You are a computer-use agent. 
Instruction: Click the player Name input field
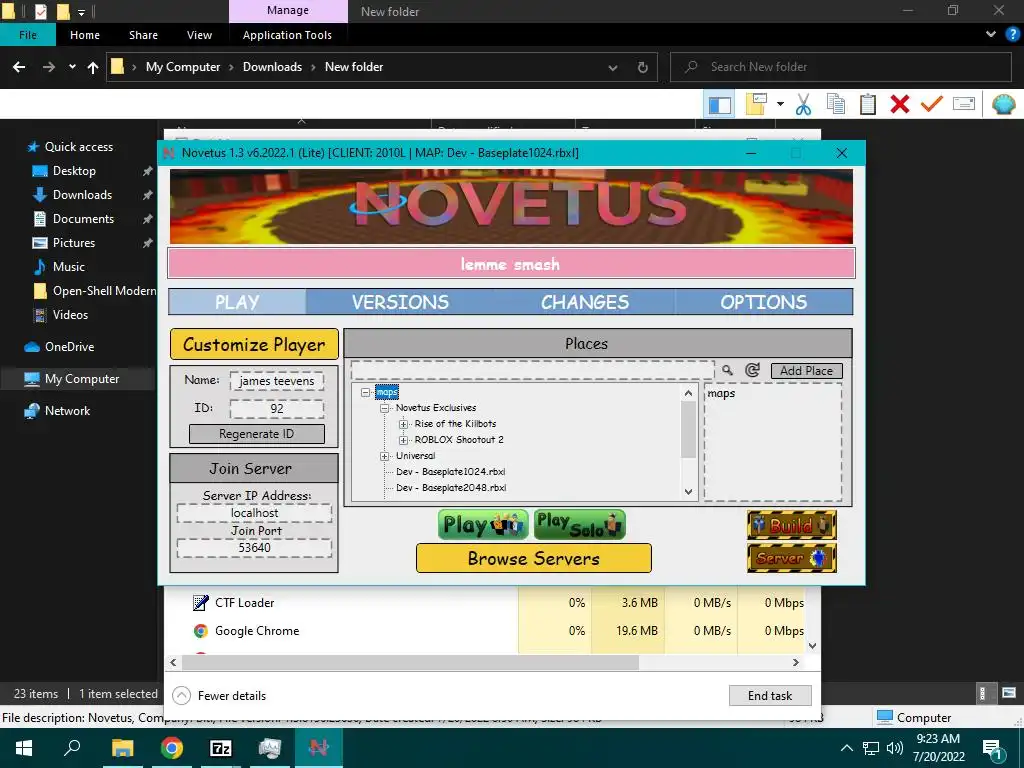277,381
